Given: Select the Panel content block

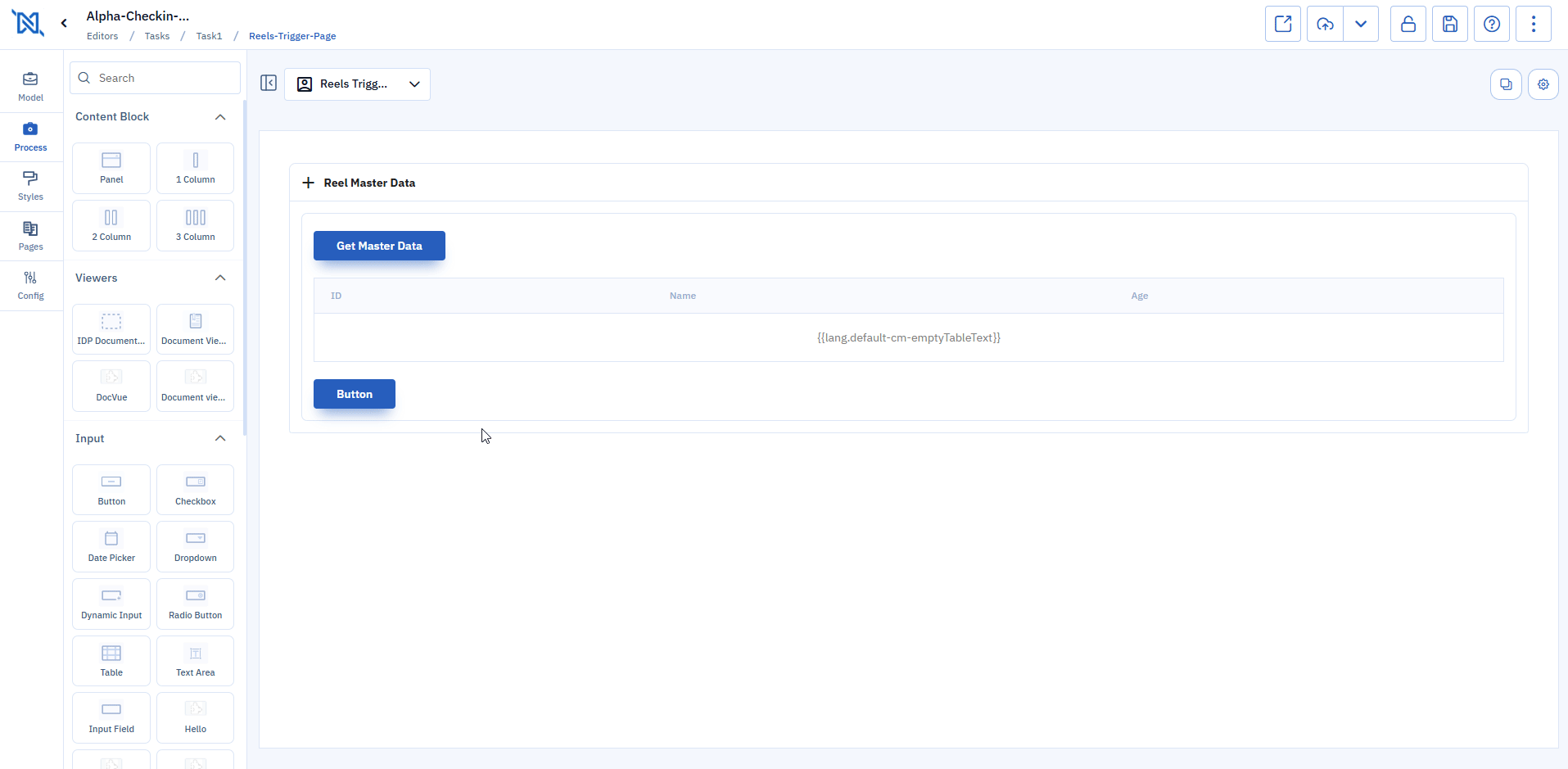Looking at the screenshot, I should tap(111, 168).
